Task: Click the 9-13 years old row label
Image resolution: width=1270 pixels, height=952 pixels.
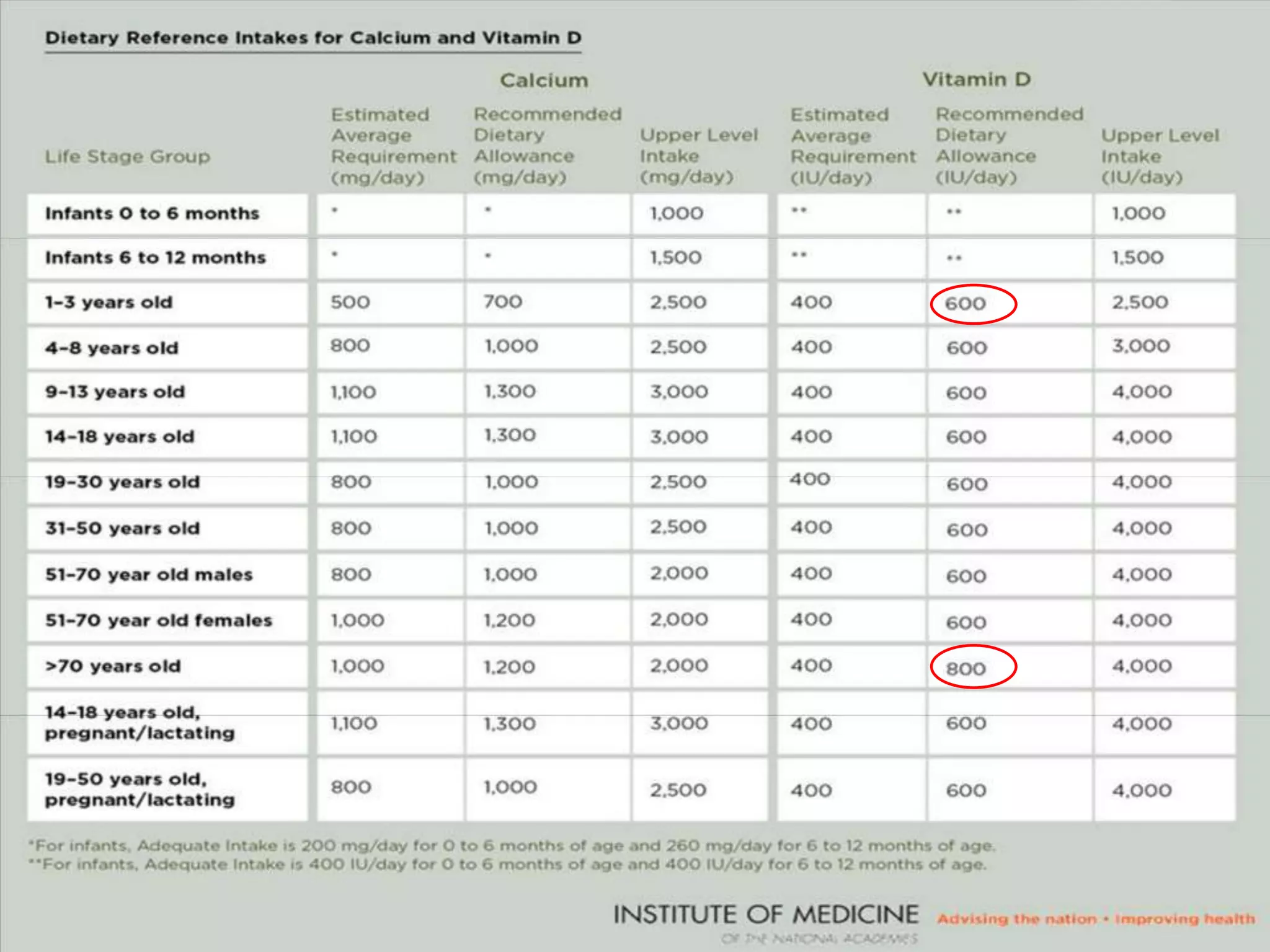Action: click(x=115, y=392)
